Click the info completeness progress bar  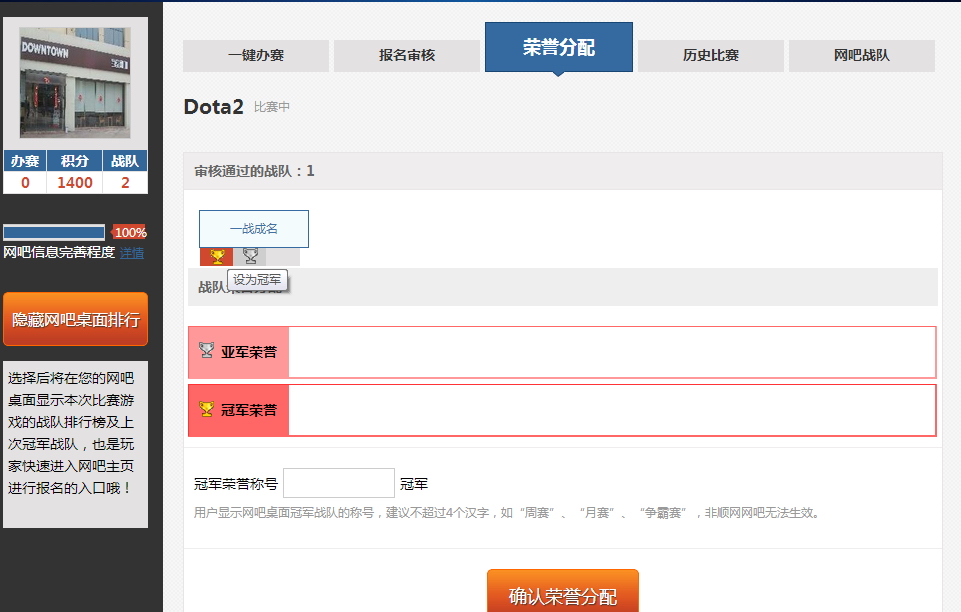pyautogui.click(x=54, y=232)
